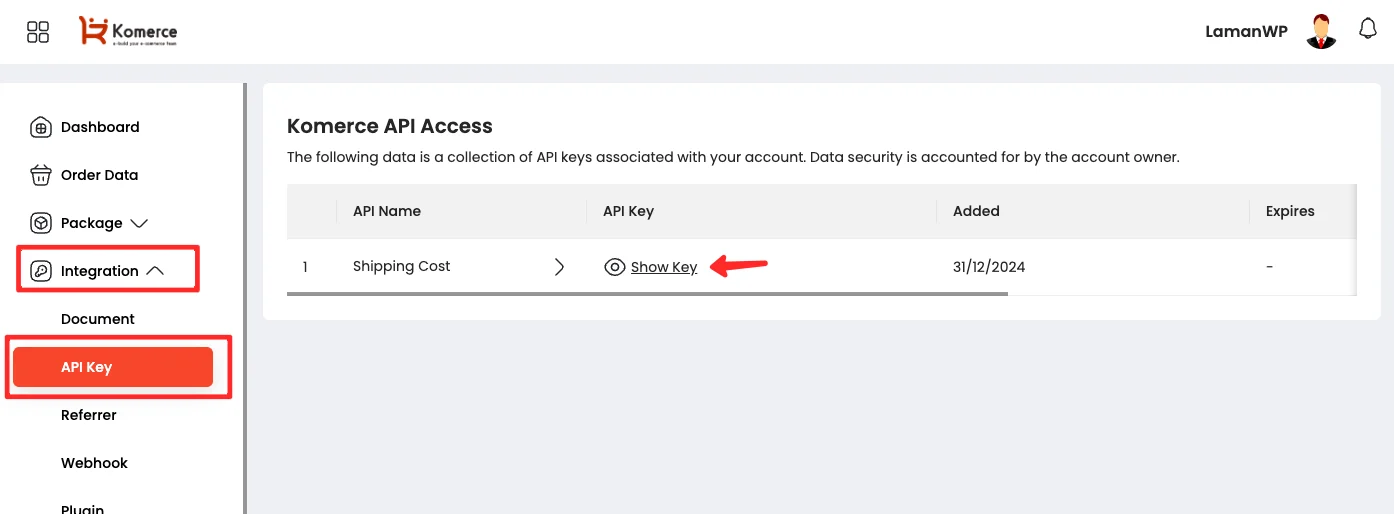Click the Order Data basket icon
Screen dimensions: 1394x514
tap(40, 175)
